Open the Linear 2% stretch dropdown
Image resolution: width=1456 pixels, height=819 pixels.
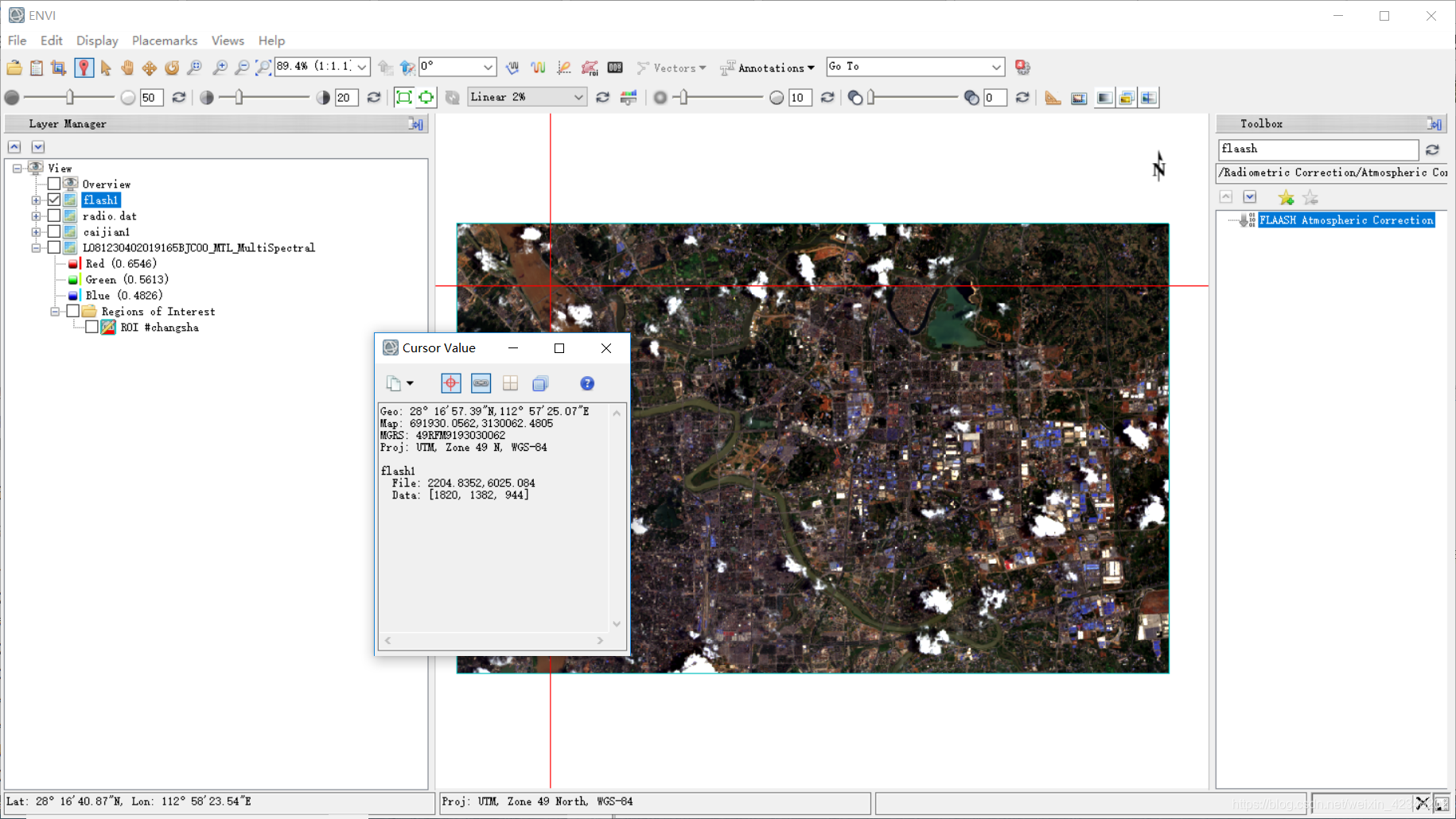tap(578, 97)
